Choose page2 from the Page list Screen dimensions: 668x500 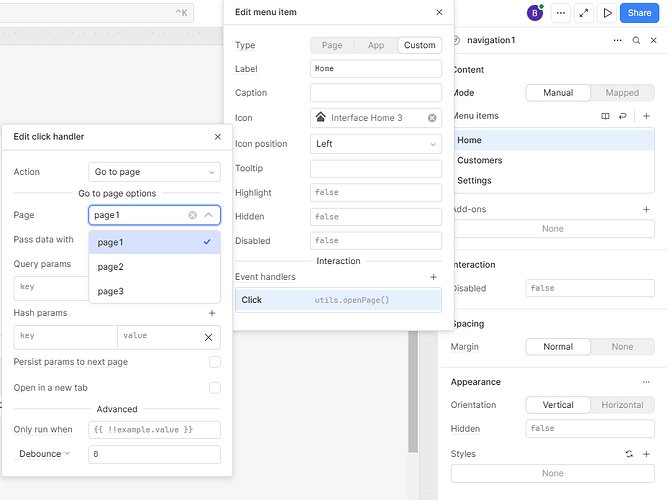155,267
